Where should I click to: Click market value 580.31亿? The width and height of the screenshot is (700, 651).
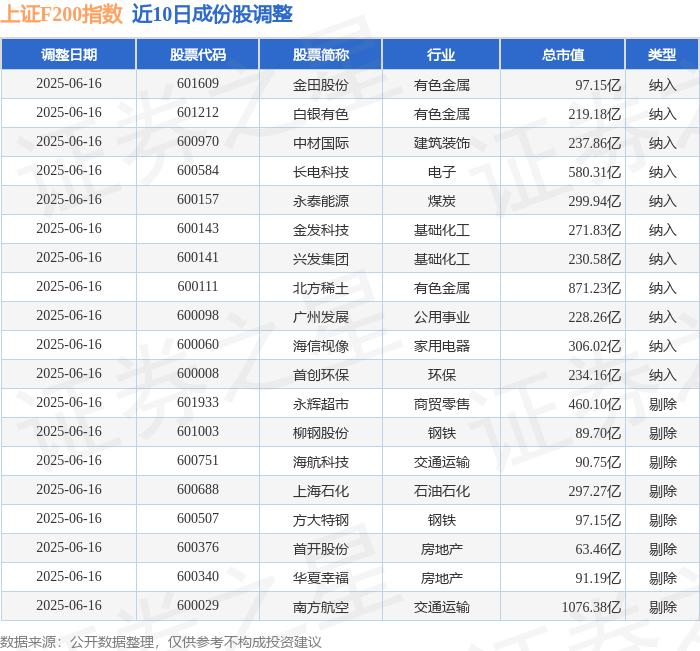594,172
